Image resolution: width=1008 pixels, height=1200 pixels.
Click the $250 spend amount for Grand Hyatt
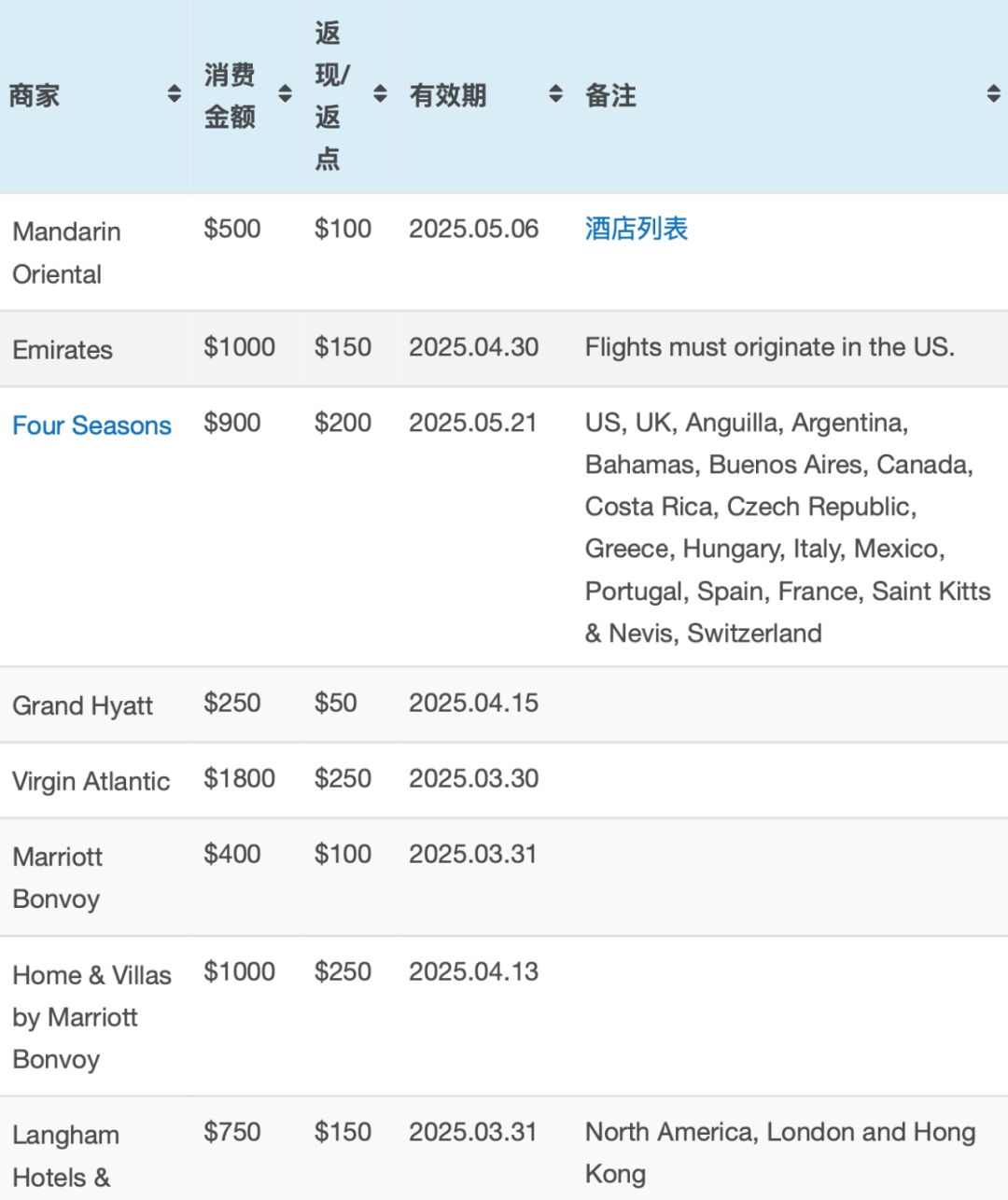tap(232, 703)
